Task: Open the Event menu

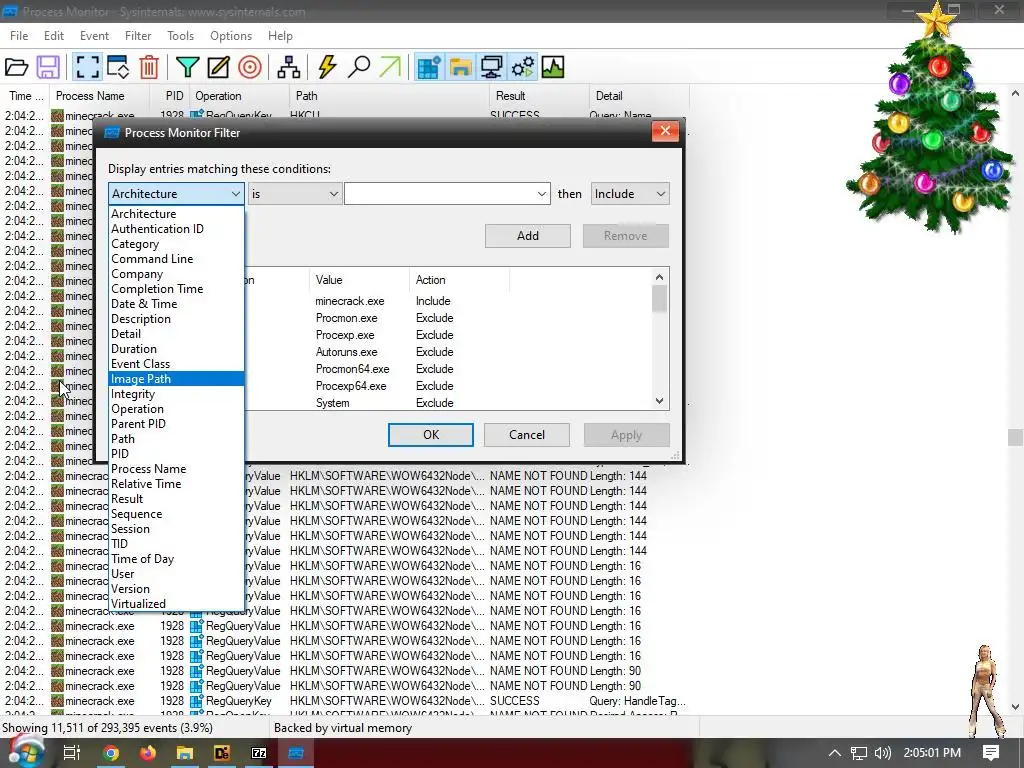Action: pos(94,36)
